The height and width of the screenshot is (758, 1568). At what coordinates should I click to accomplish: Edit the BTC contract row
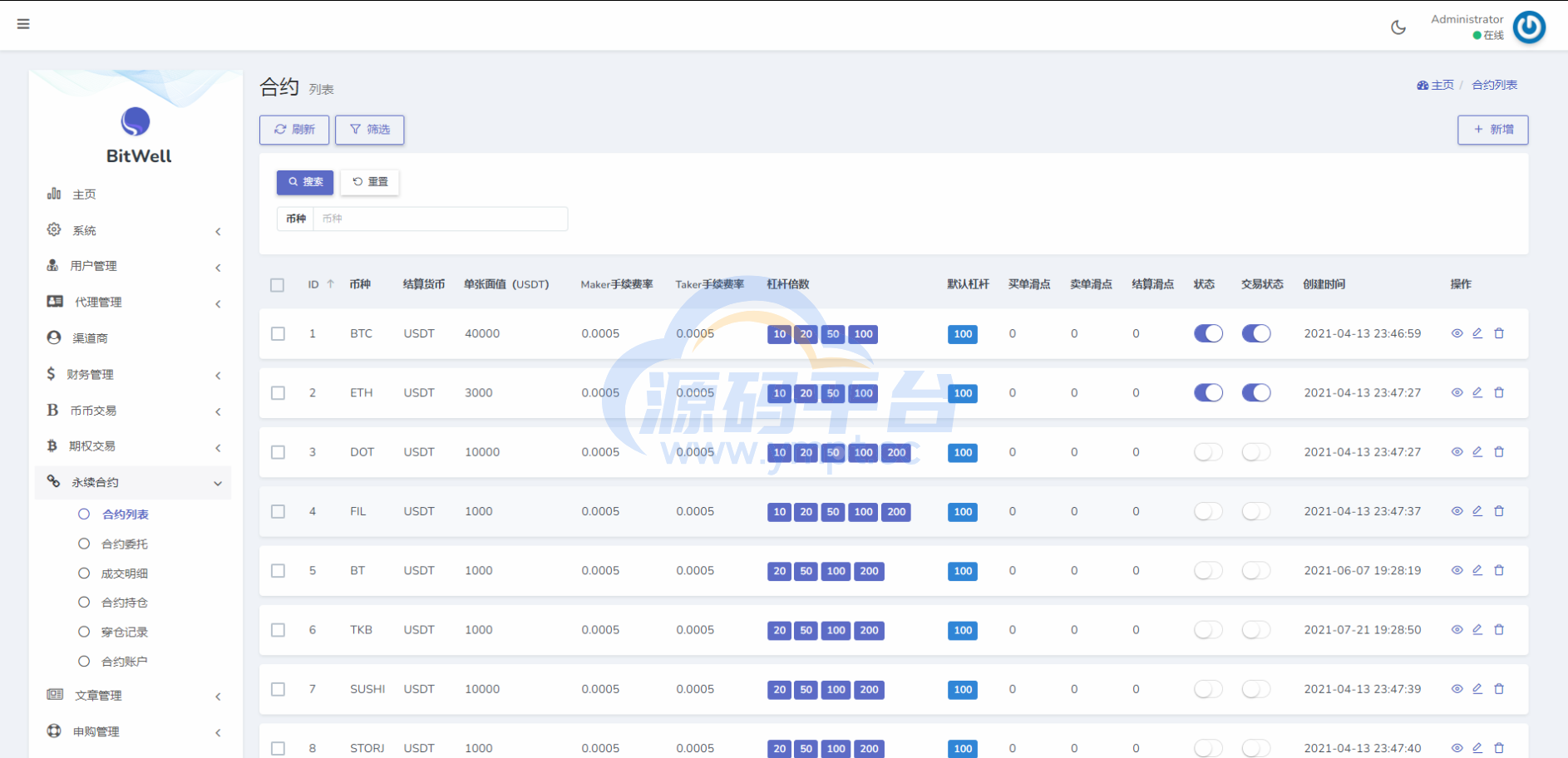point(1477,333)
